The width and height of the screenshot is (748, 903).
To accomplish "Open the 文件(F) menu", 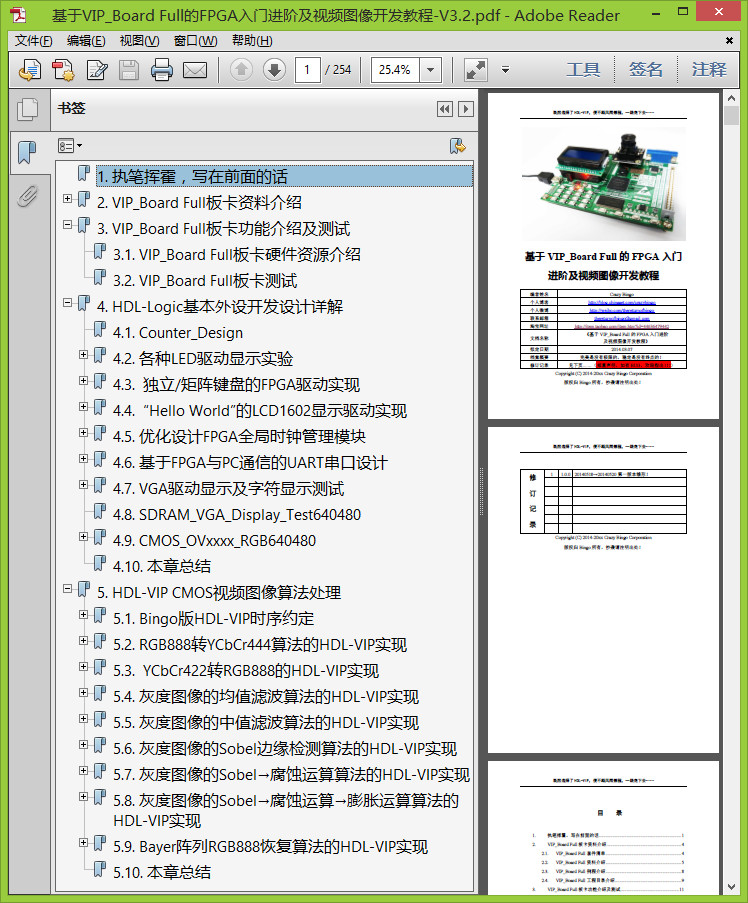I will click(x=34, y=41).
